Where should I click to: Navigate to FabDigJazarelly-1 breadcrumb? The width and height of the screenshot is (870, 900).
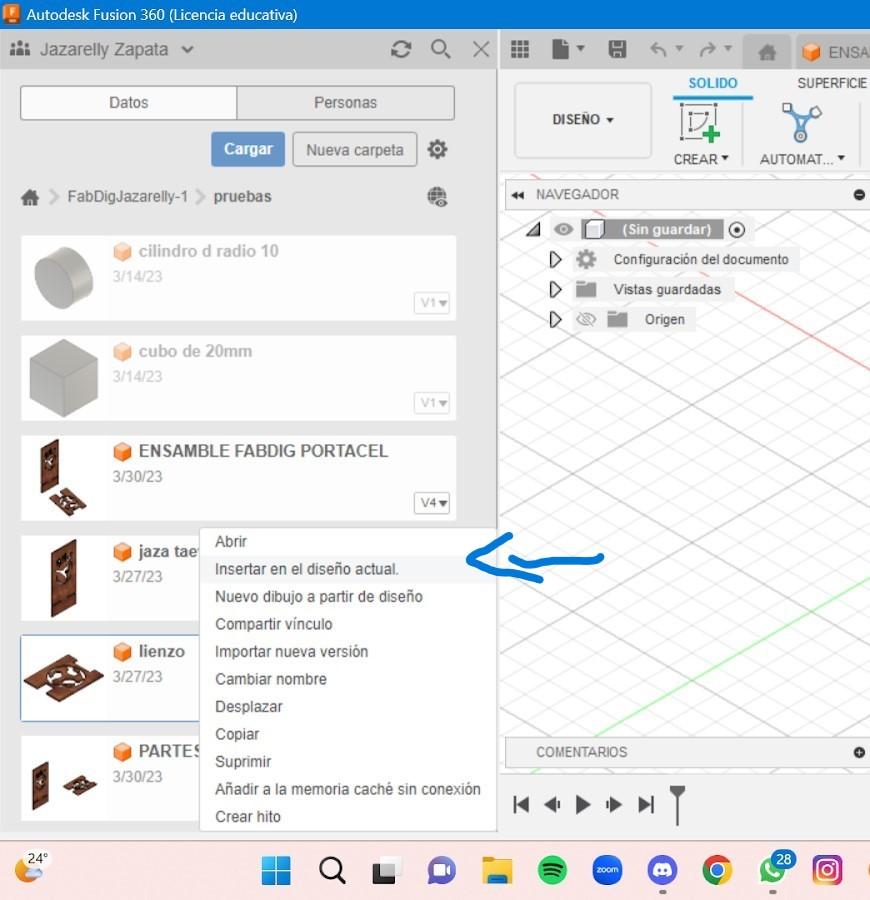click(127, 197)
